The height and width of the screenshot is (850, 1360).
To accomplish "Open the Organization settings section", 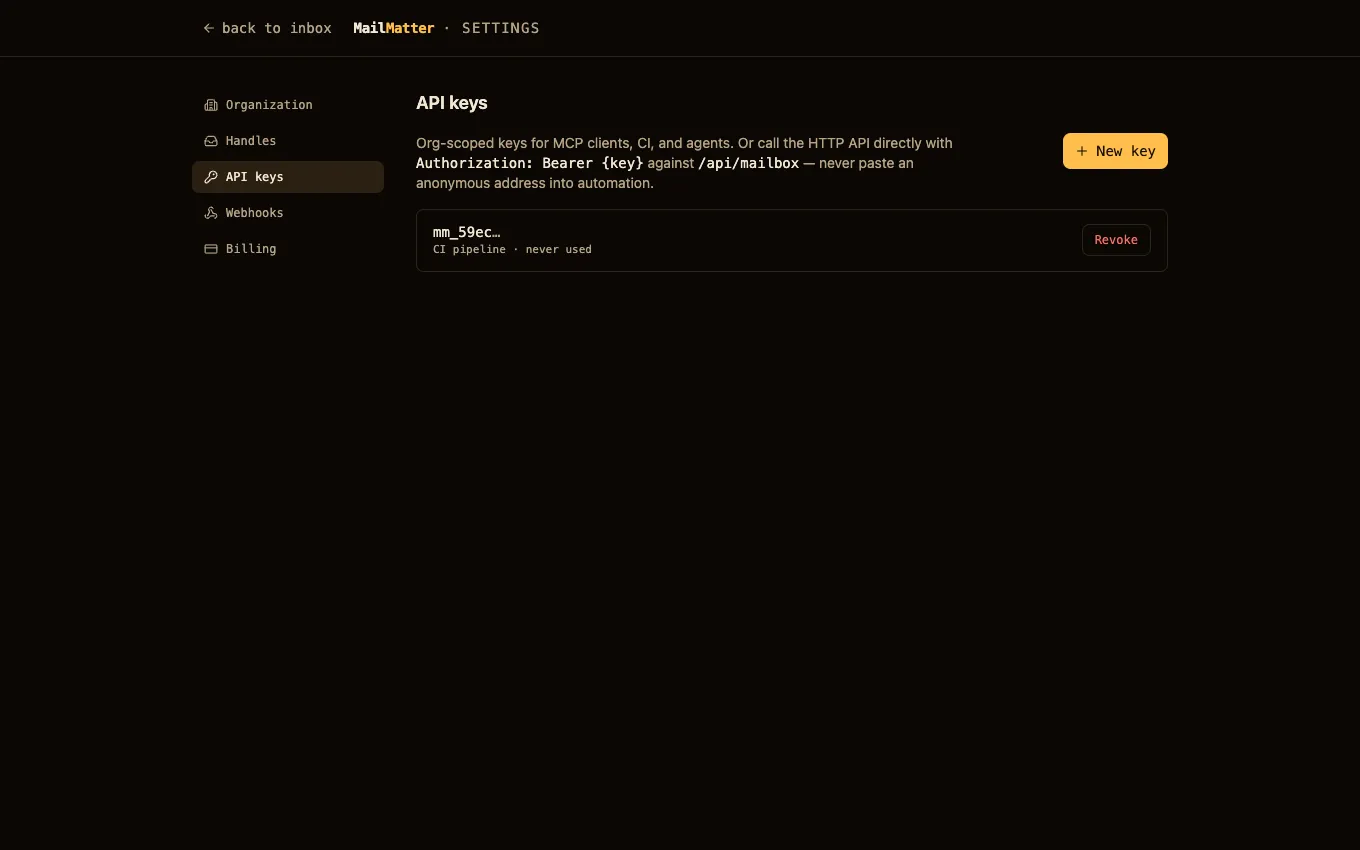I will tap(288, 105).
